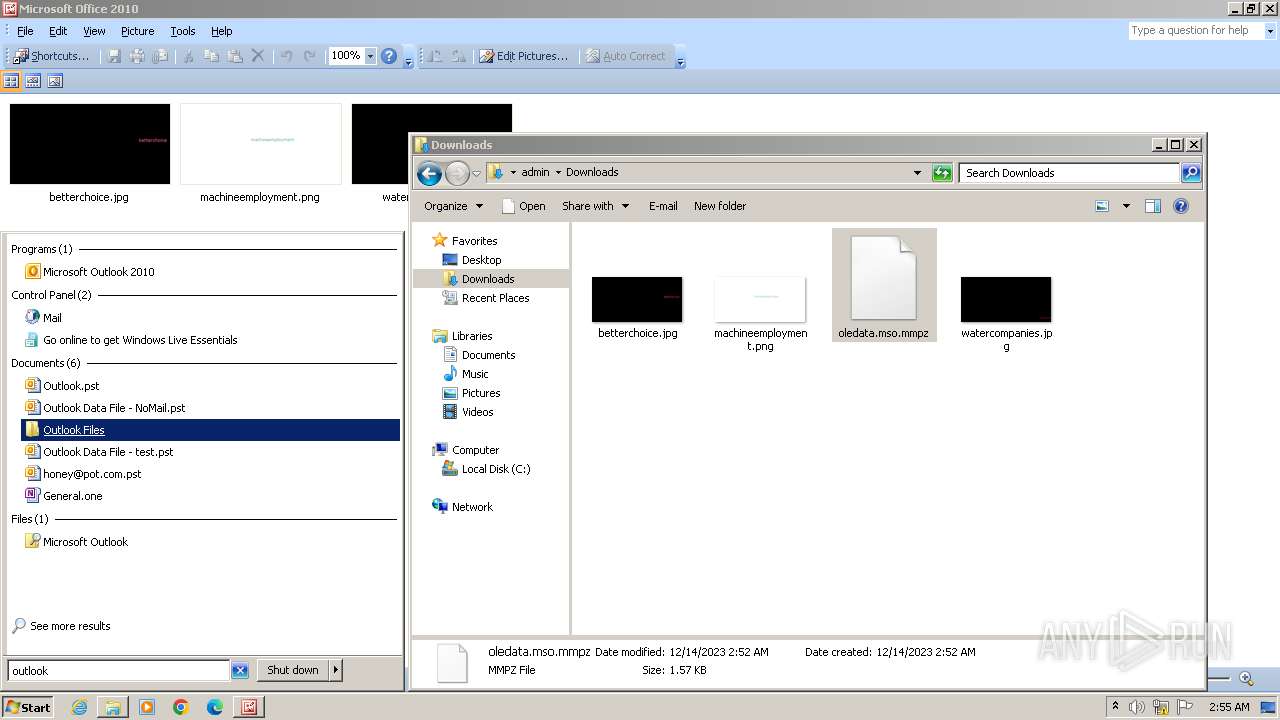Open the Picture menu

coord(137,31)
